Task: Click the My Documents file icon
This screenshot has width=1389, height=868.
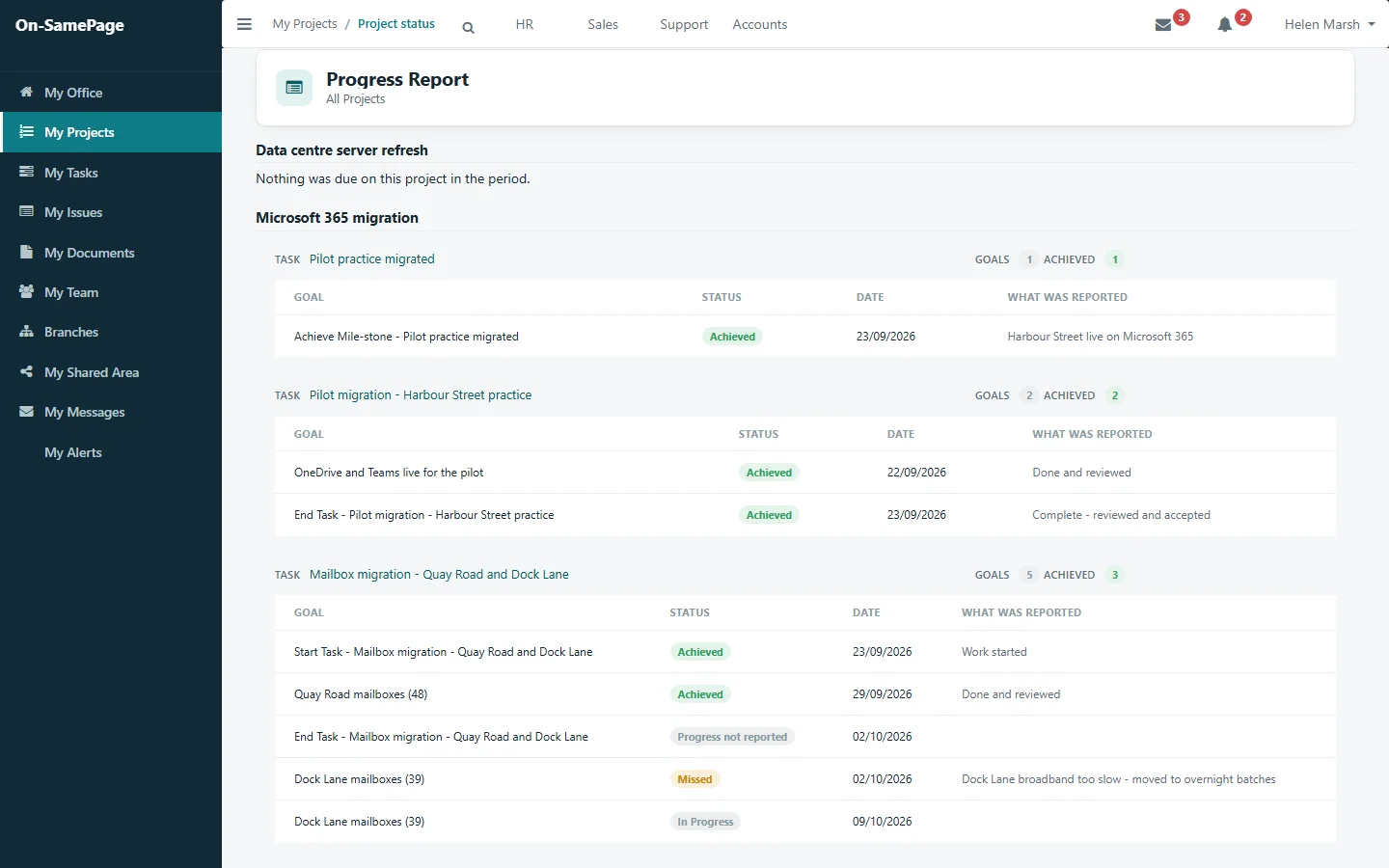Action: (26, 252)
